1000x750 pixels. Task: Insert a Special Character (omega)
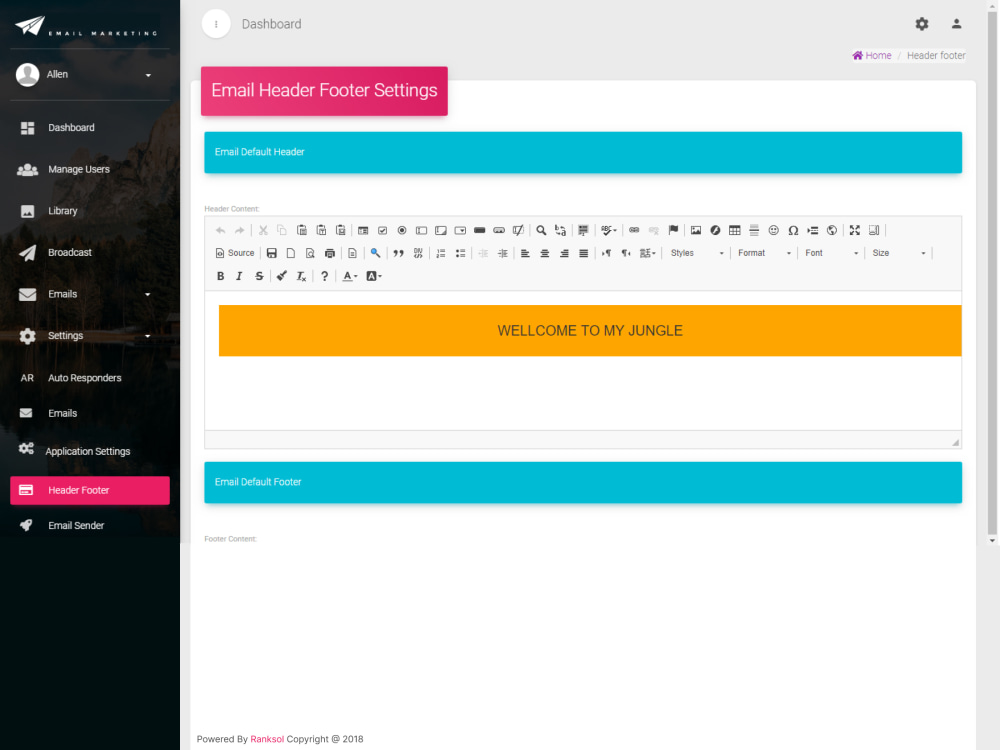pyautogui.click(x=793, y=230)
